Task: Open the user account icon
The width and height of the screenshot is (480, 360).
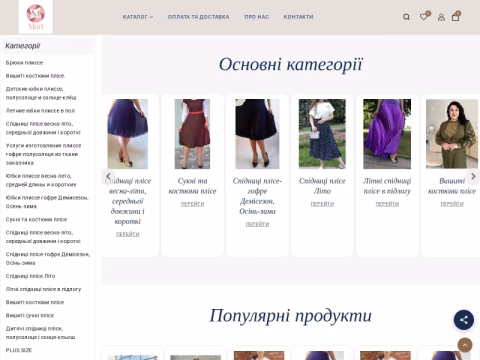Action: click(441, 17)
